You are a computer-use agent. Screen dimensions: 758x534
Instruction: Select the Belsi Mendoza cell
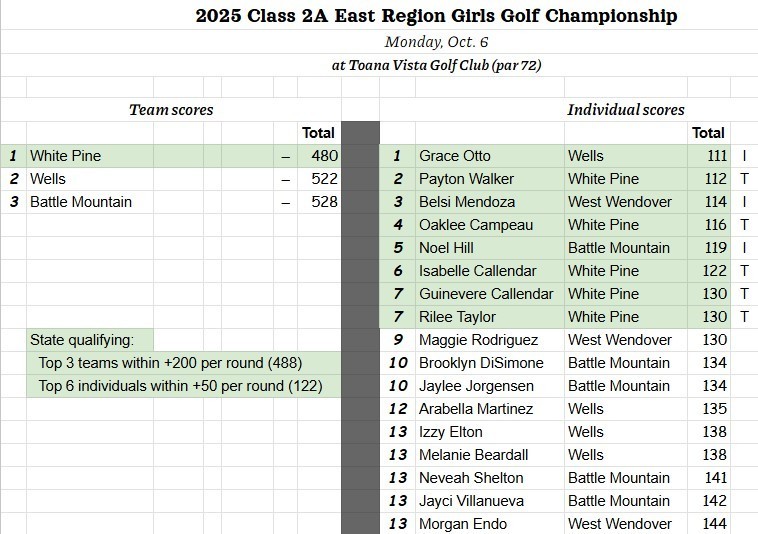(x=465, y=202)
